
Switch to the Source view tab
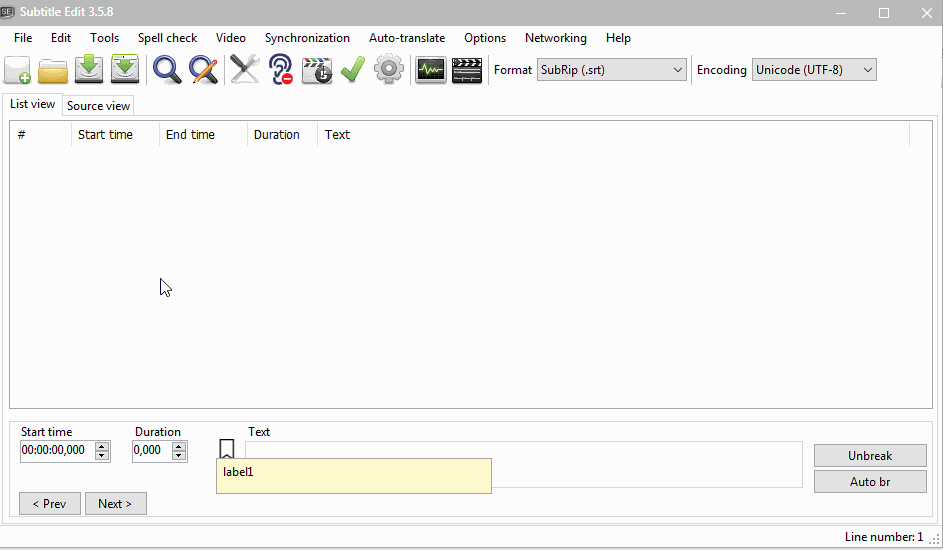click(99, 106)
